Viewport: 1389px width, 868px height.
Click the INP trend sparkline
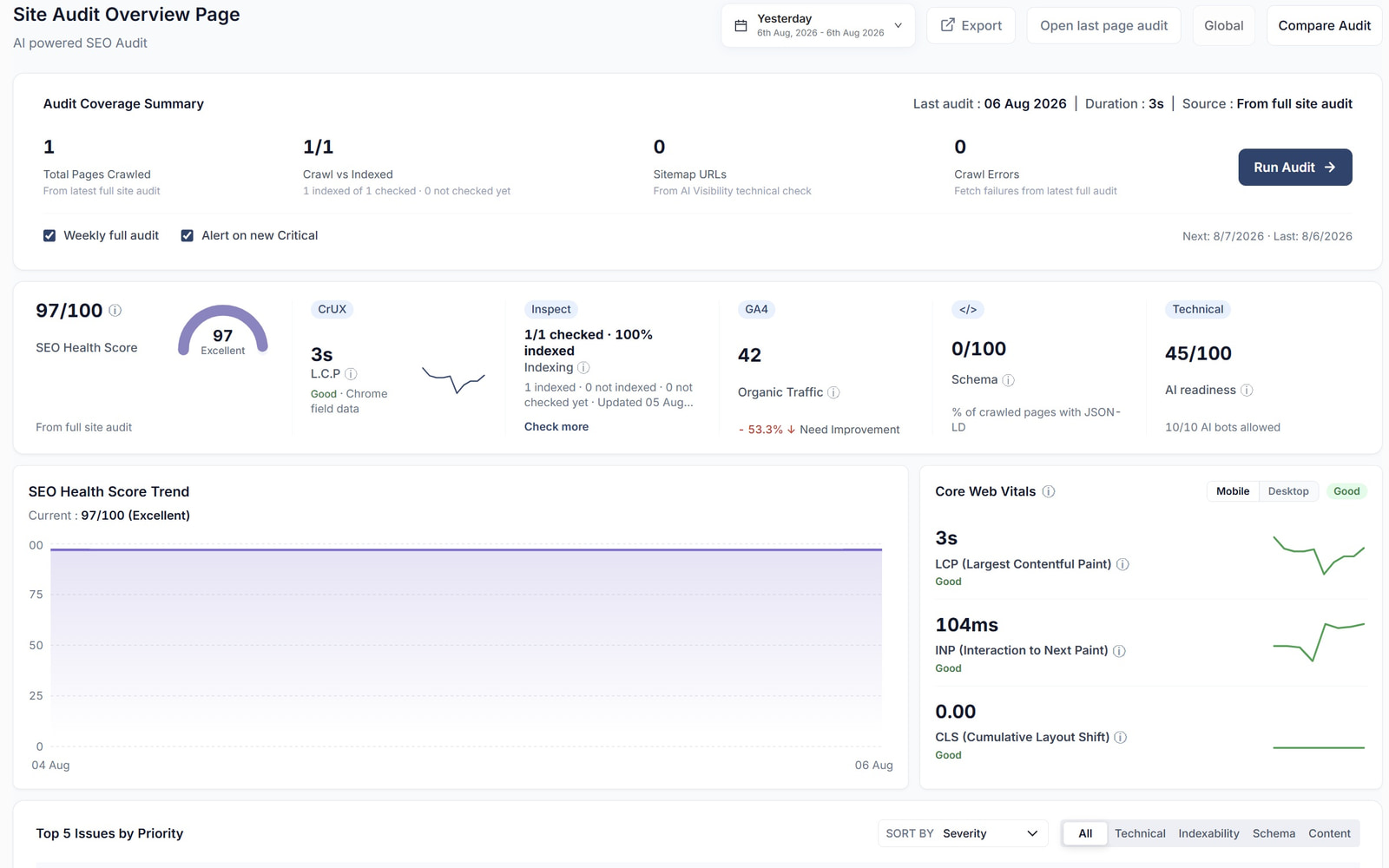click(1319, 642)
